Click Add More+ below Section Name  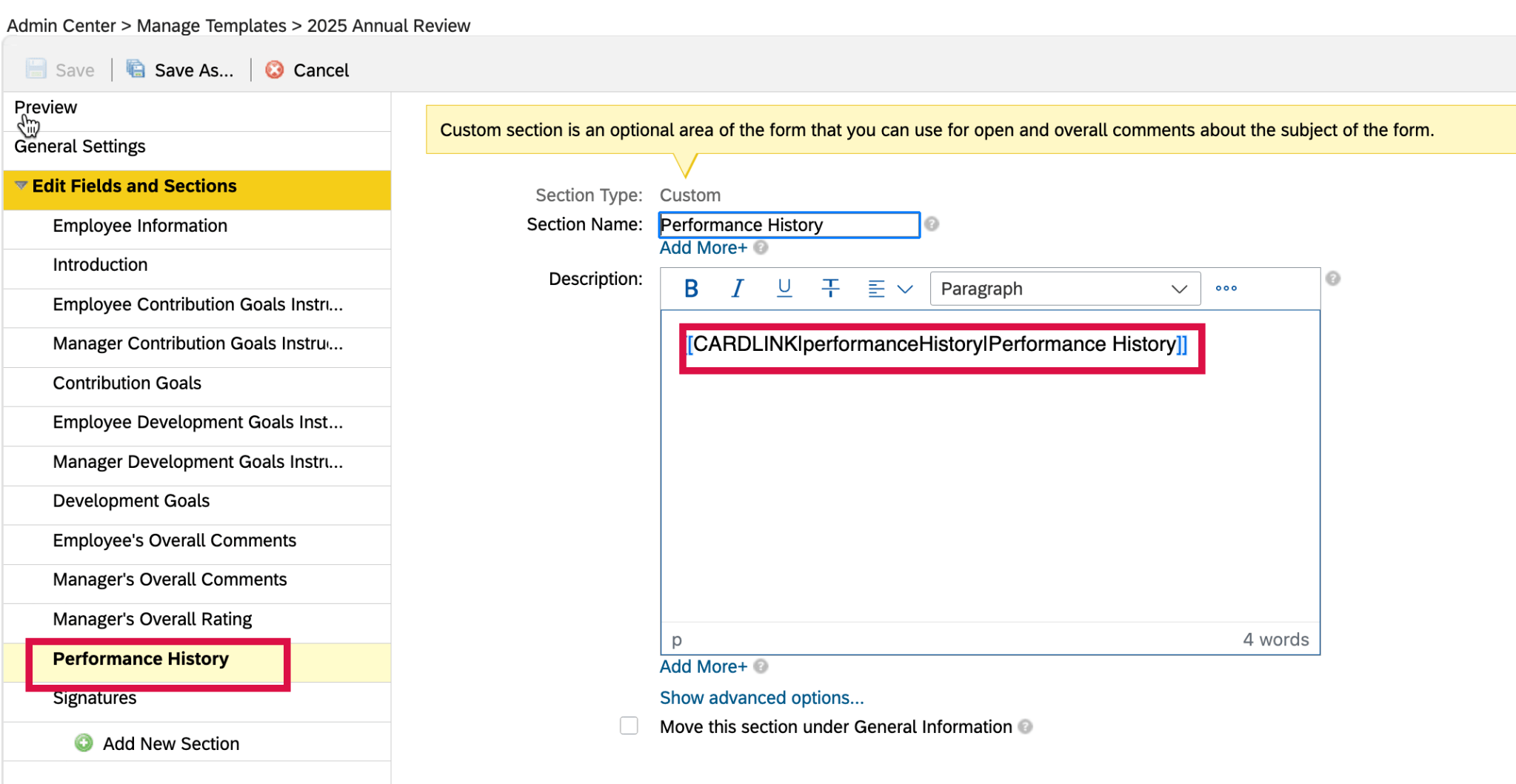coord(702,247)
